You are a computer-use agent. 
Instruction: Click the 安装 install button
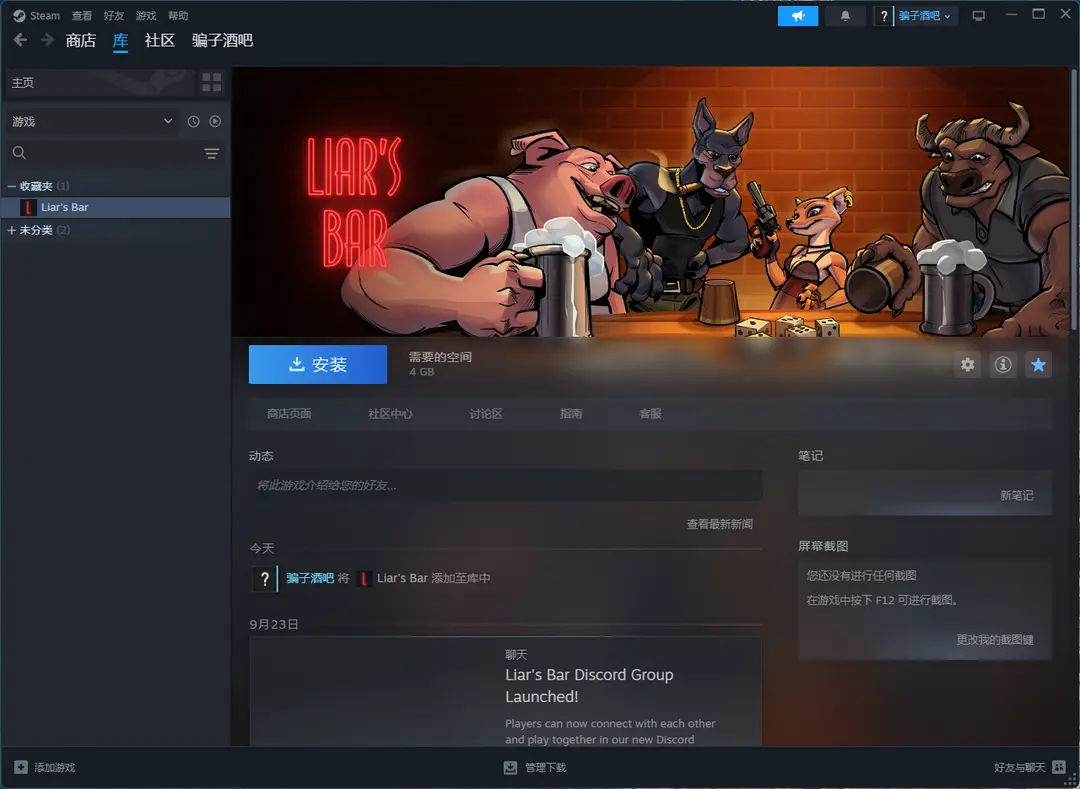pos(318,364)
